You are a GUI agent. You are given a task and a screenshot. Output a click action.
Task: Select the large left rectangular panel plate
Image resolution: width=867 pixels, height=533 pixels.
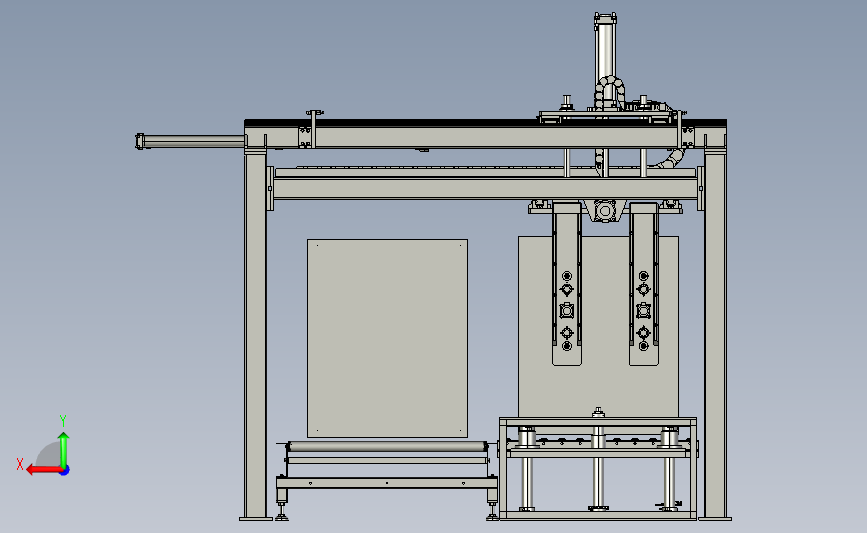(x=387, y=338)
